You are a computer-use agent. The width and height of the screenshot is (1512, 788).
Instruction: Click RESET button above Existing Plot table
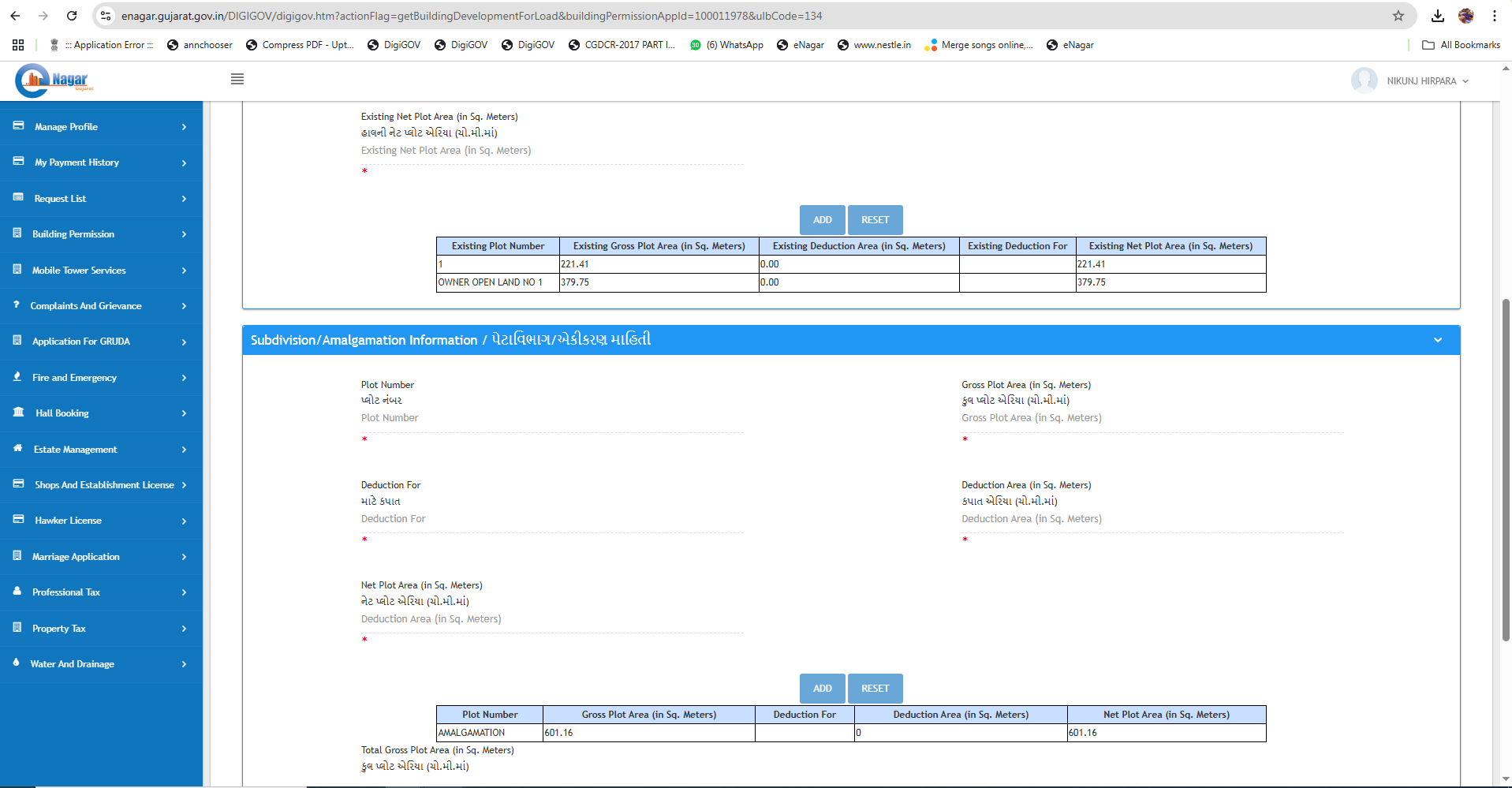pos(875,220)
